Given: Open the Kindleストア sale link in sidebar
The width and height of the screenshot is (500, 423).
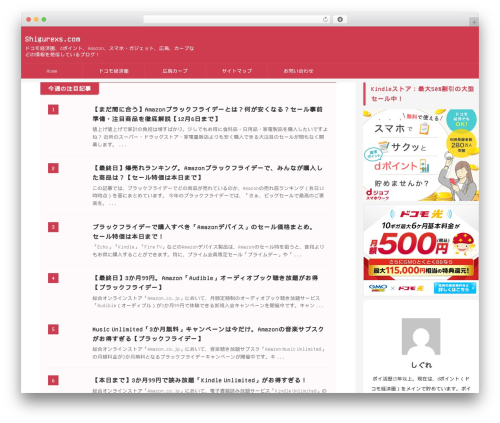Looking at the screenshot, I should (x=422, y=94).
